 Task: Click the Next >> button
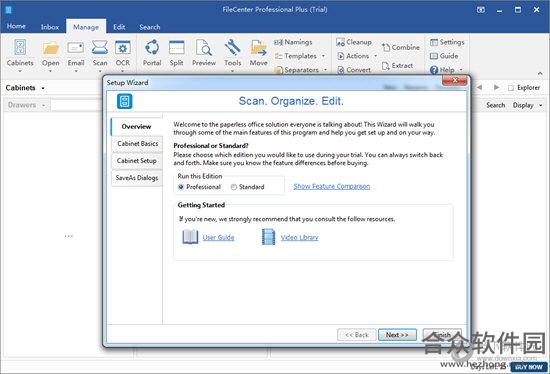(397, 335)
